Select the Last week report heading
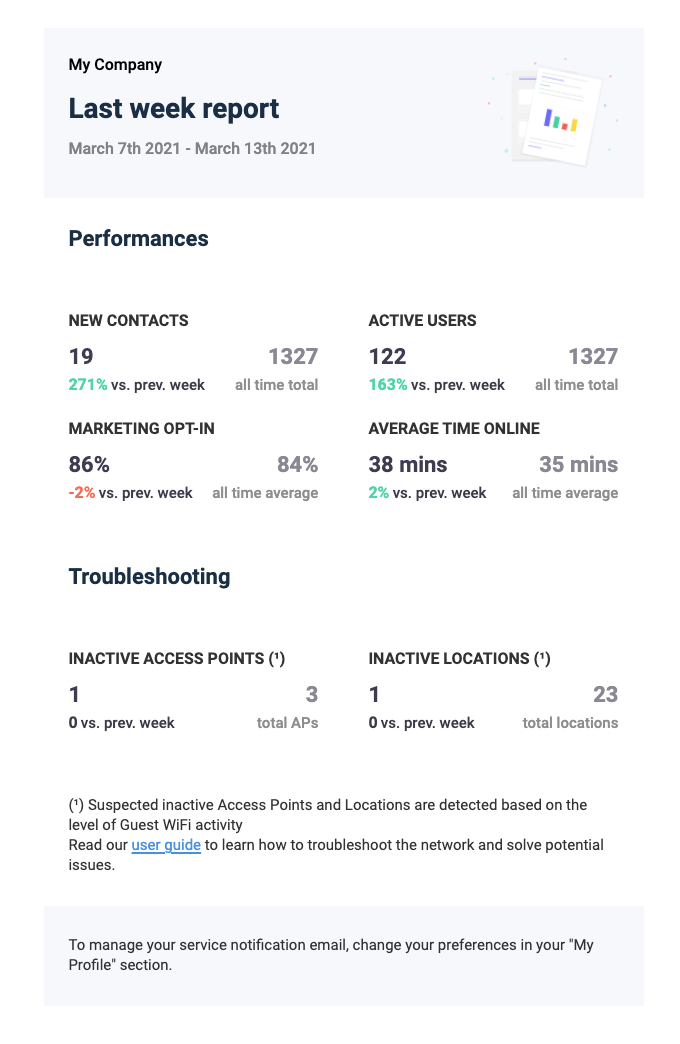 (174, 108)
